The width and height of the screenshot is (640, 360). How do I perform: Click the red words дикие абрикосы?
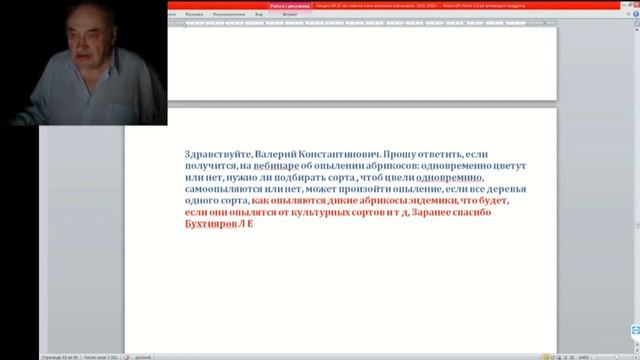tap(367, 201)
